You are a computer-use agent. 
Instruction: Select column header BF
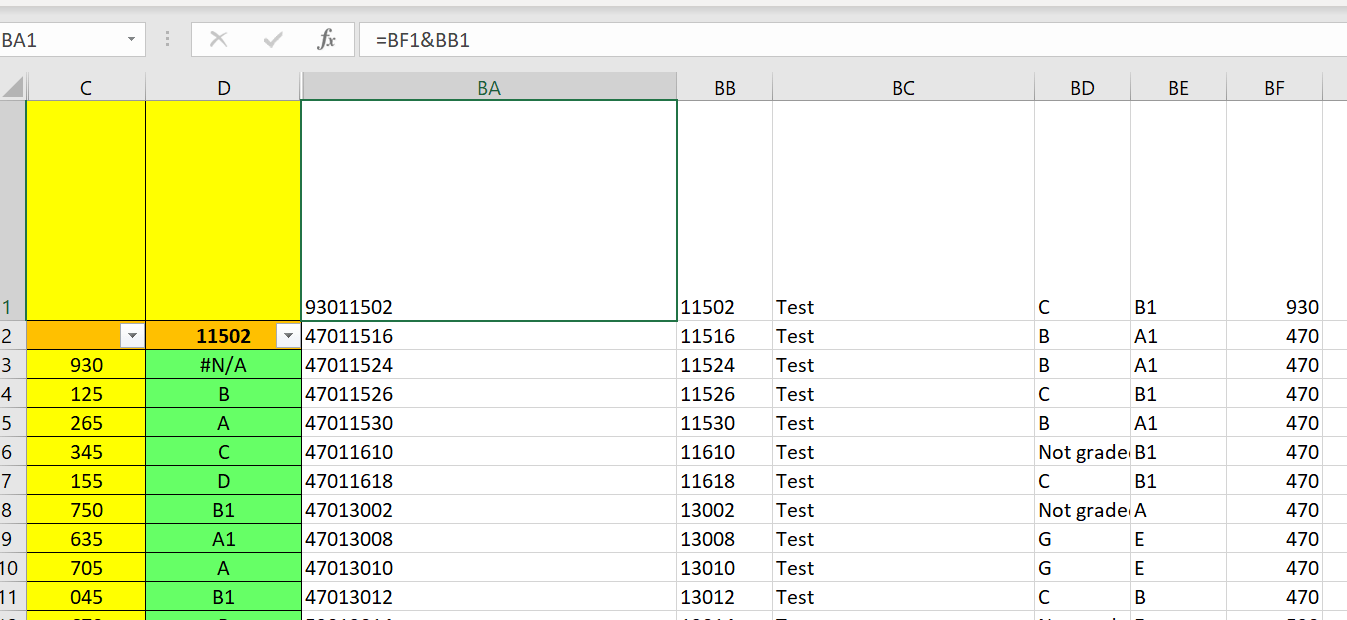pos(1274,87)
